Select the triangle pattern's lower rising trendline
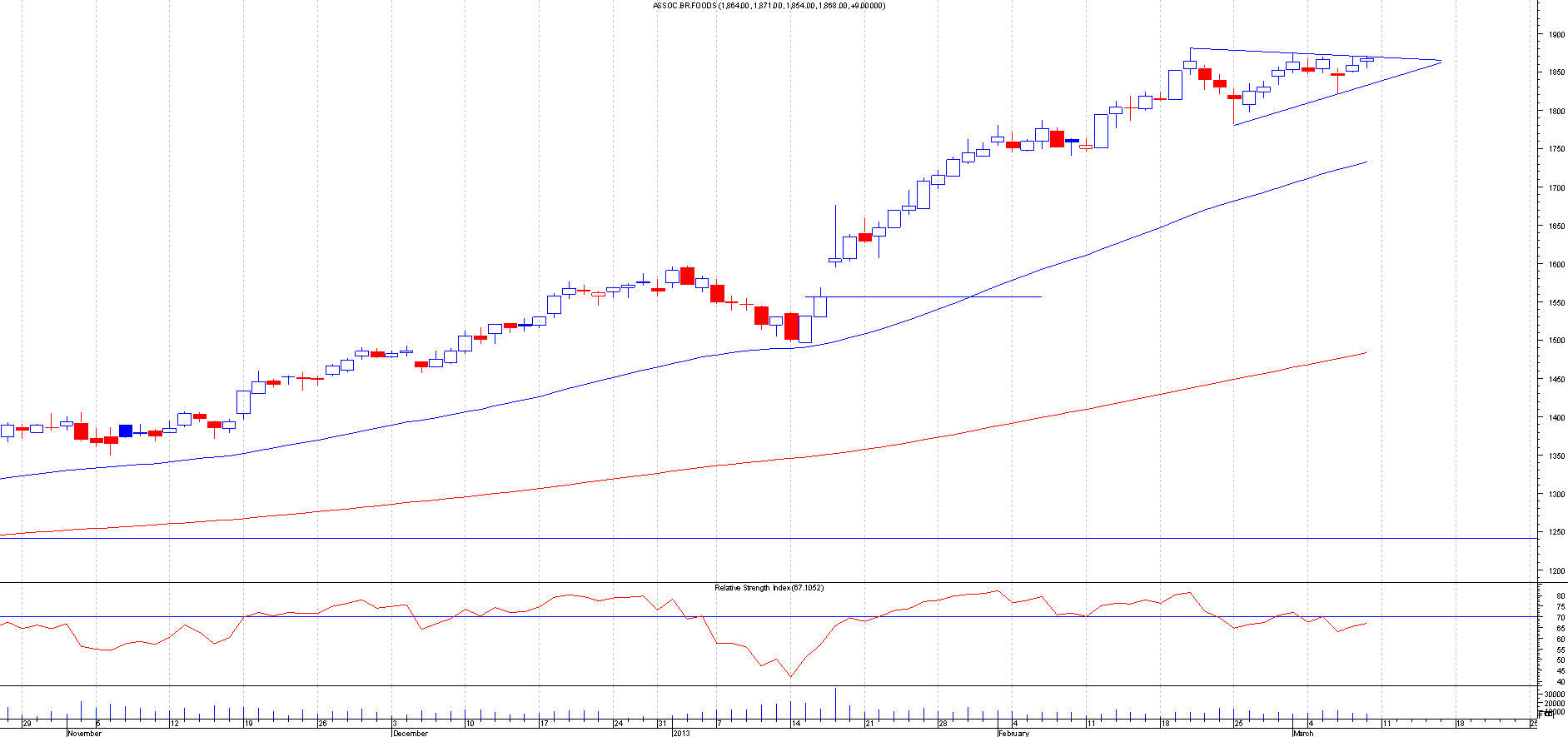 [1332, 95]
